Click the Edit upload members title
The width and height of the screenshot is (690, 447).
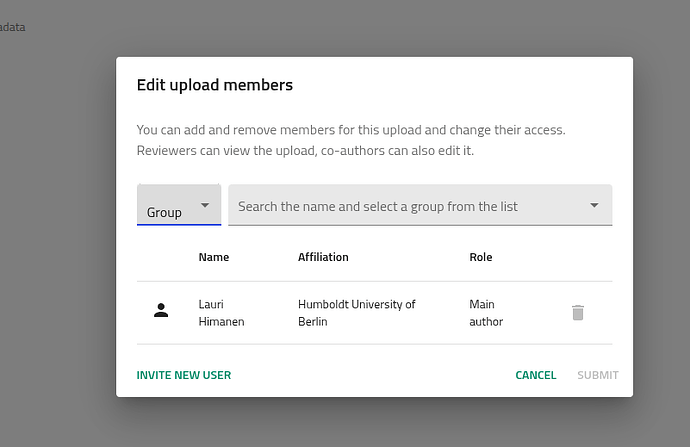pos(214,85)
